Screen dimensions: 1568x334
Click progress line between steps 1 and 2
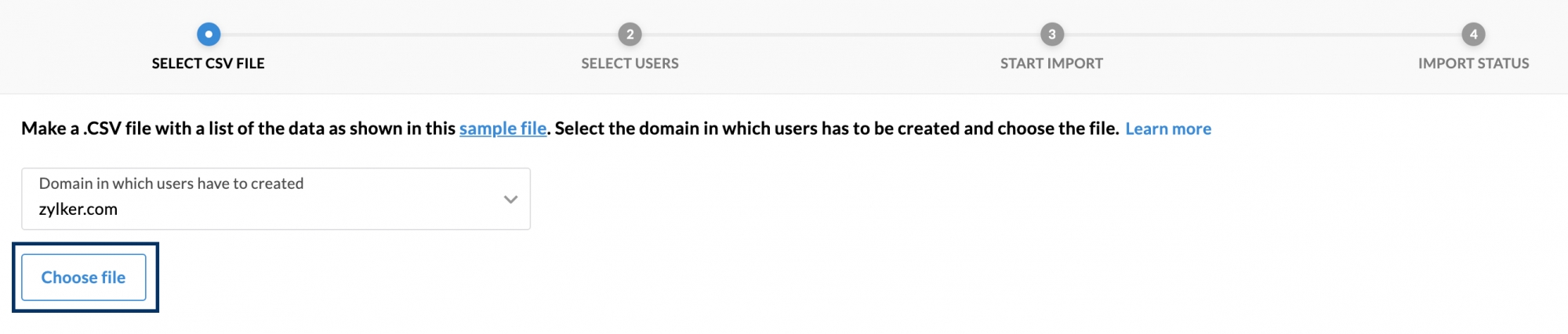pos(419,34)
